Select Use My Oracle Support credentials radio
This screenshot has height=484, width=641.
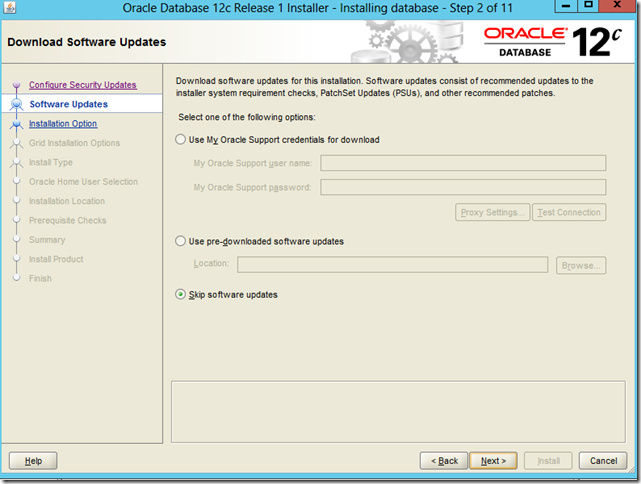point(180,139)
